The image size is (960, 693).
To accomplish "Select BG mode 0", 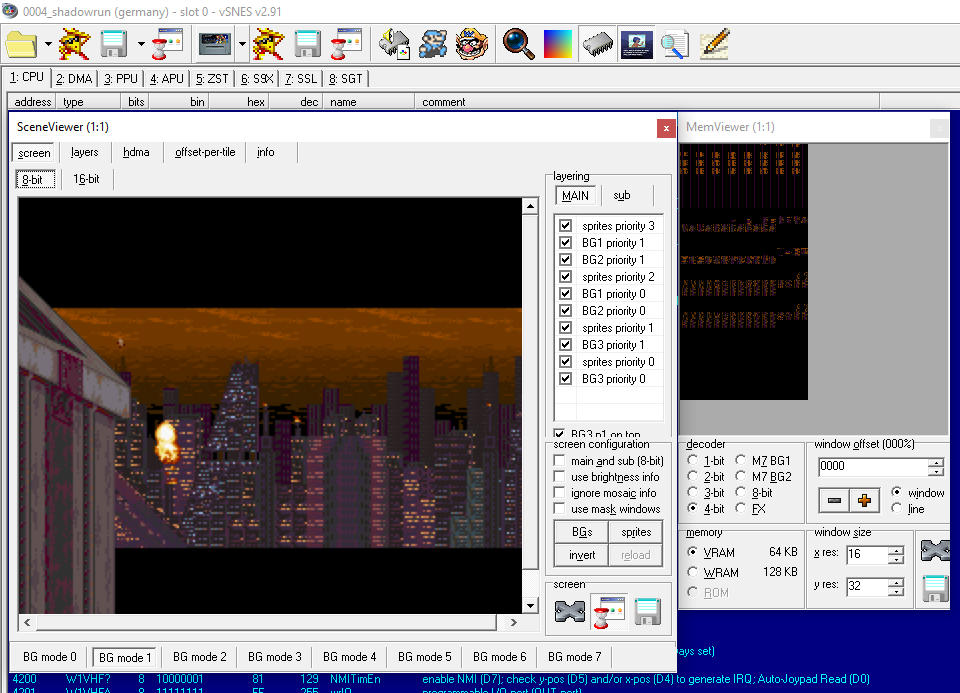I will click(x=50, y=657).
